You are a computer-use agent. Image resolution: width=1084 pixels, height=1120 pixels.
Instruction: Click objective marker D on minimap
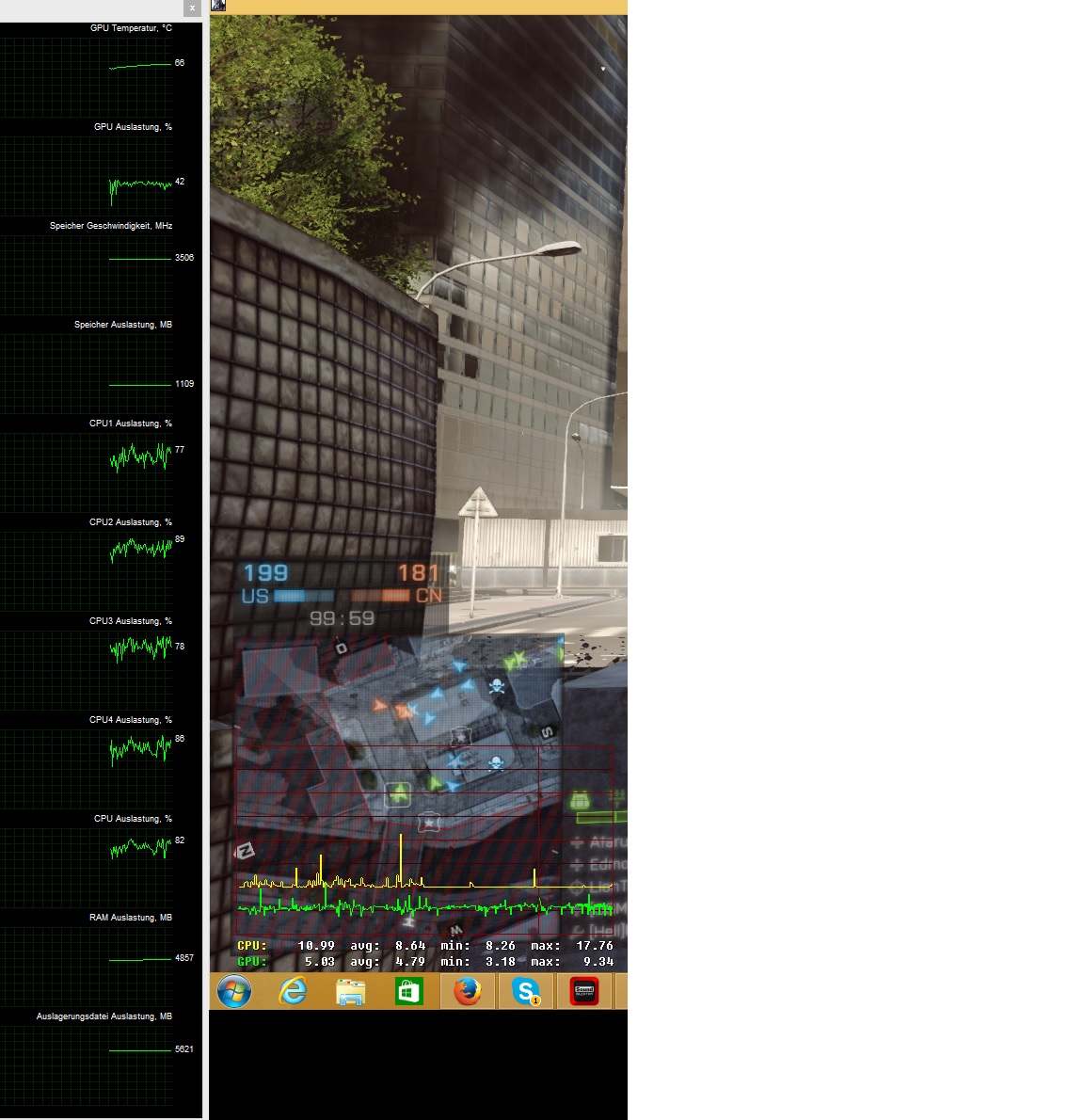pyautogui.click(x=342, y=648)
